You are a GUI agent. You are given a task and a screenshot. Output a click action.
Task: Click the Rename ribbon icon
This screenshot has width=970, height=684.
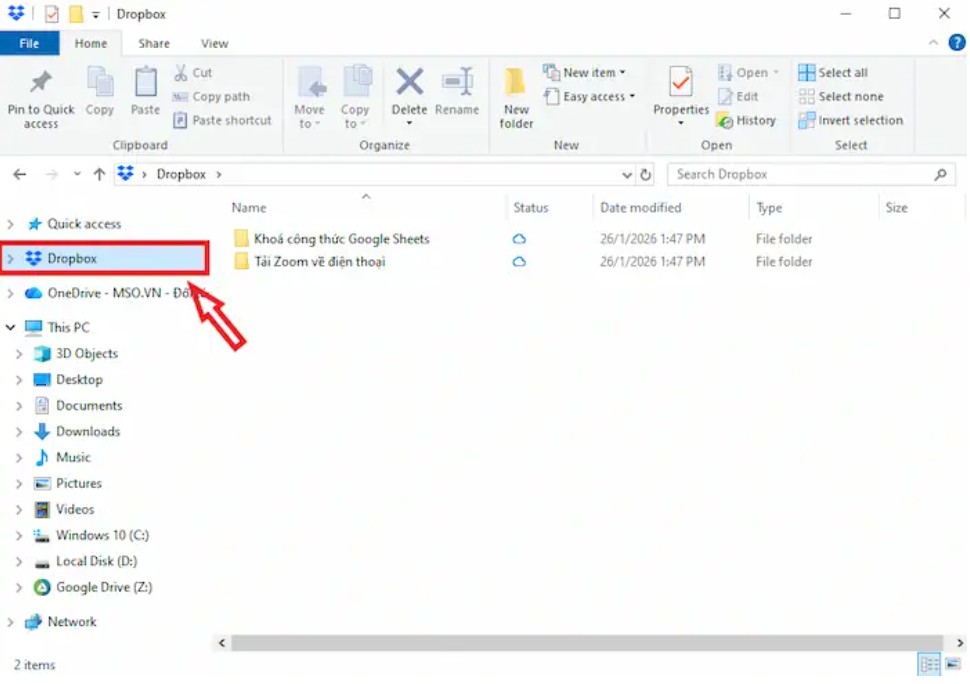tap(457, 83)
